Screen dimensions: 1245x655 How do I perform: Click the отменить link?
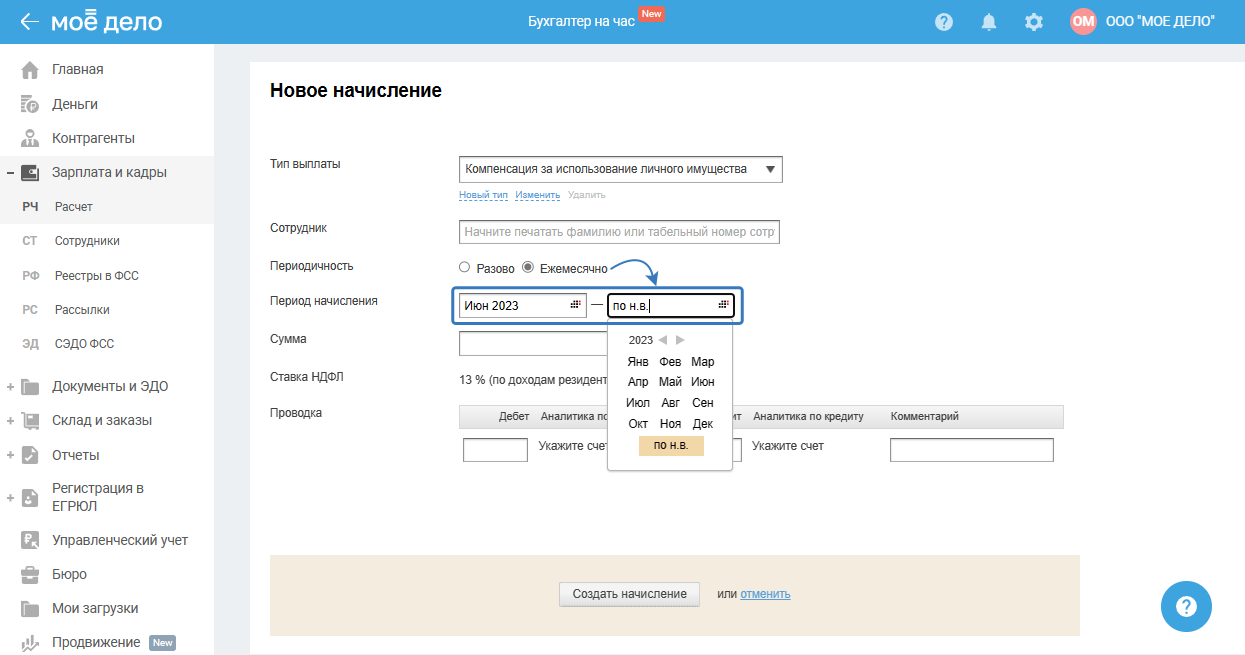pyautogui.click(x=765, y=594)
